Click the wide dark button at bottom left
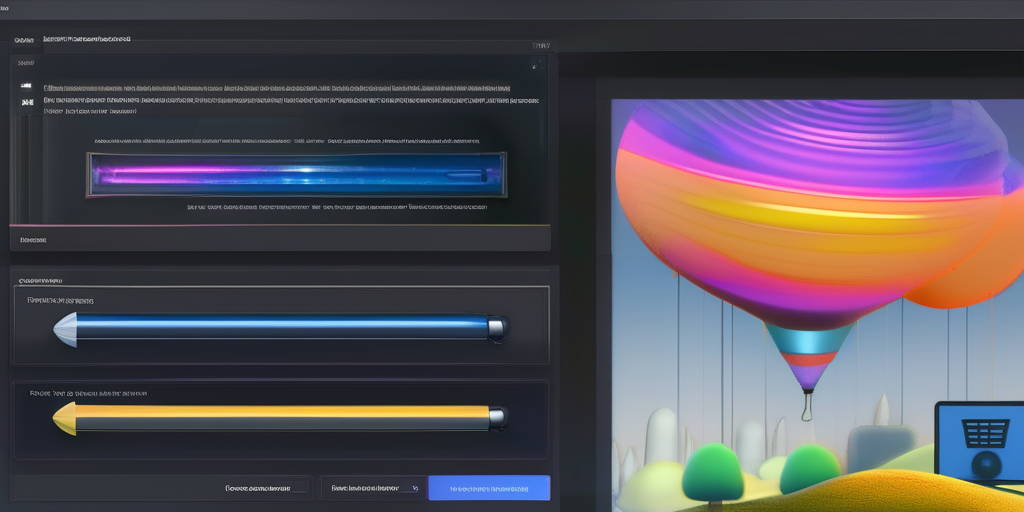1024x512 pixels. pos(163,488)
